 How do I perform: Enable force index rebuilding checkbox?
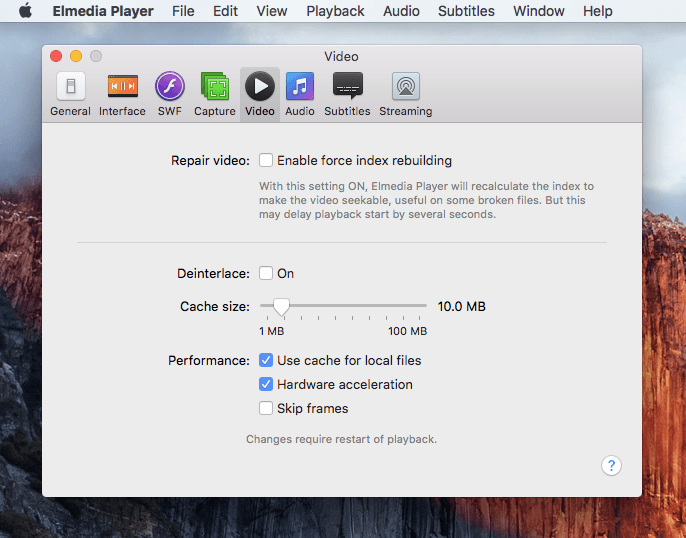tap(266, 160)
